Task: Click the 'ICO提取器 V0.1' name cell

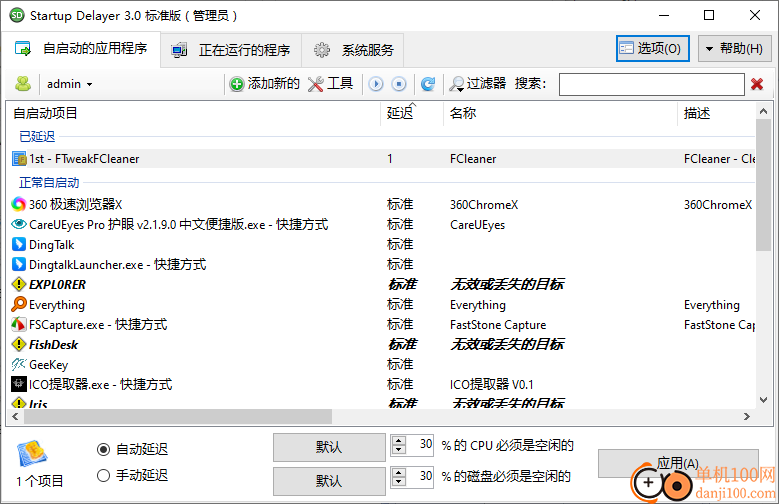Action: click(x=491, y=384)
